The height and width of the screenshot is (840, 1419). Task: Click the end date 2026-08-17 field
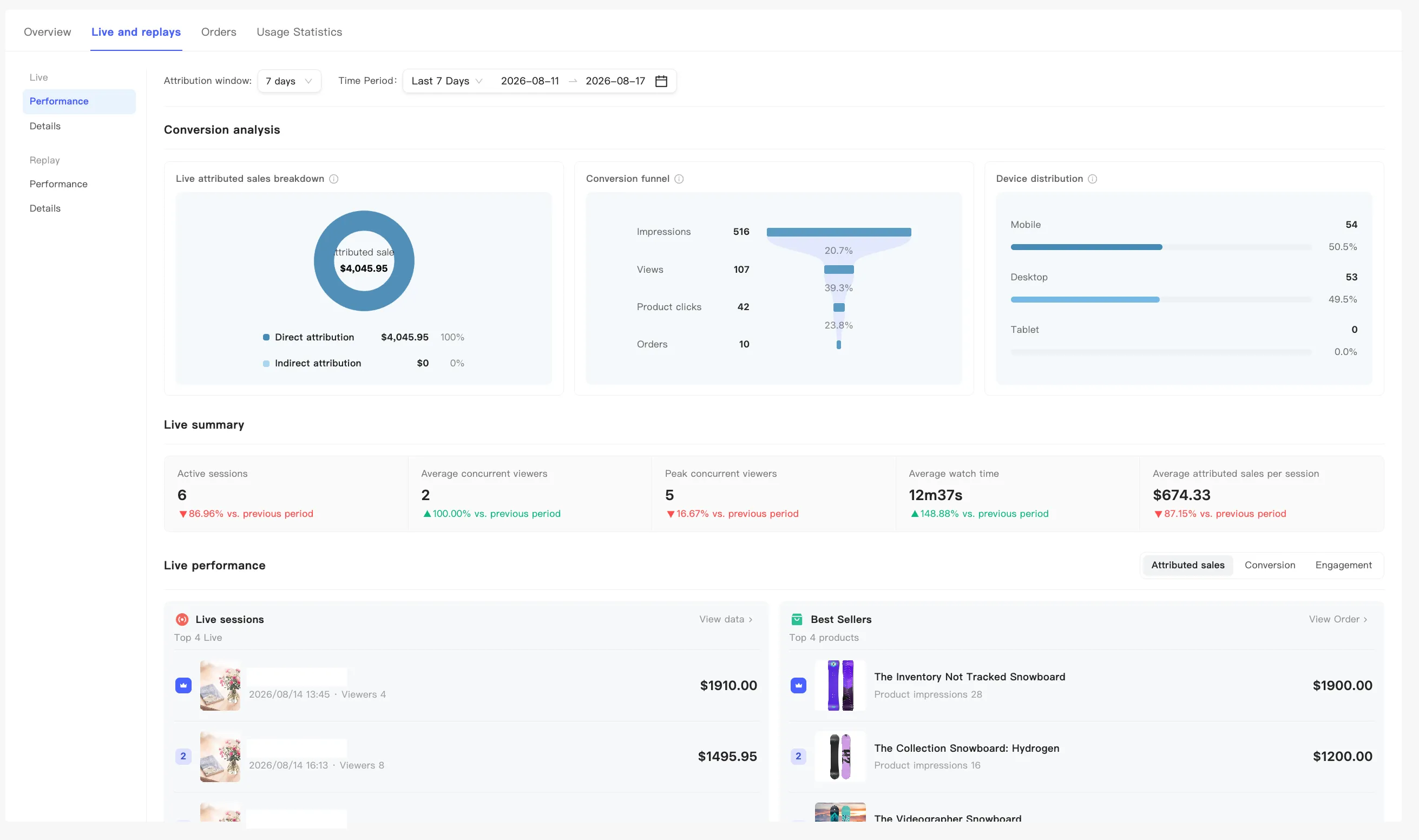click(x=615, y=81)
